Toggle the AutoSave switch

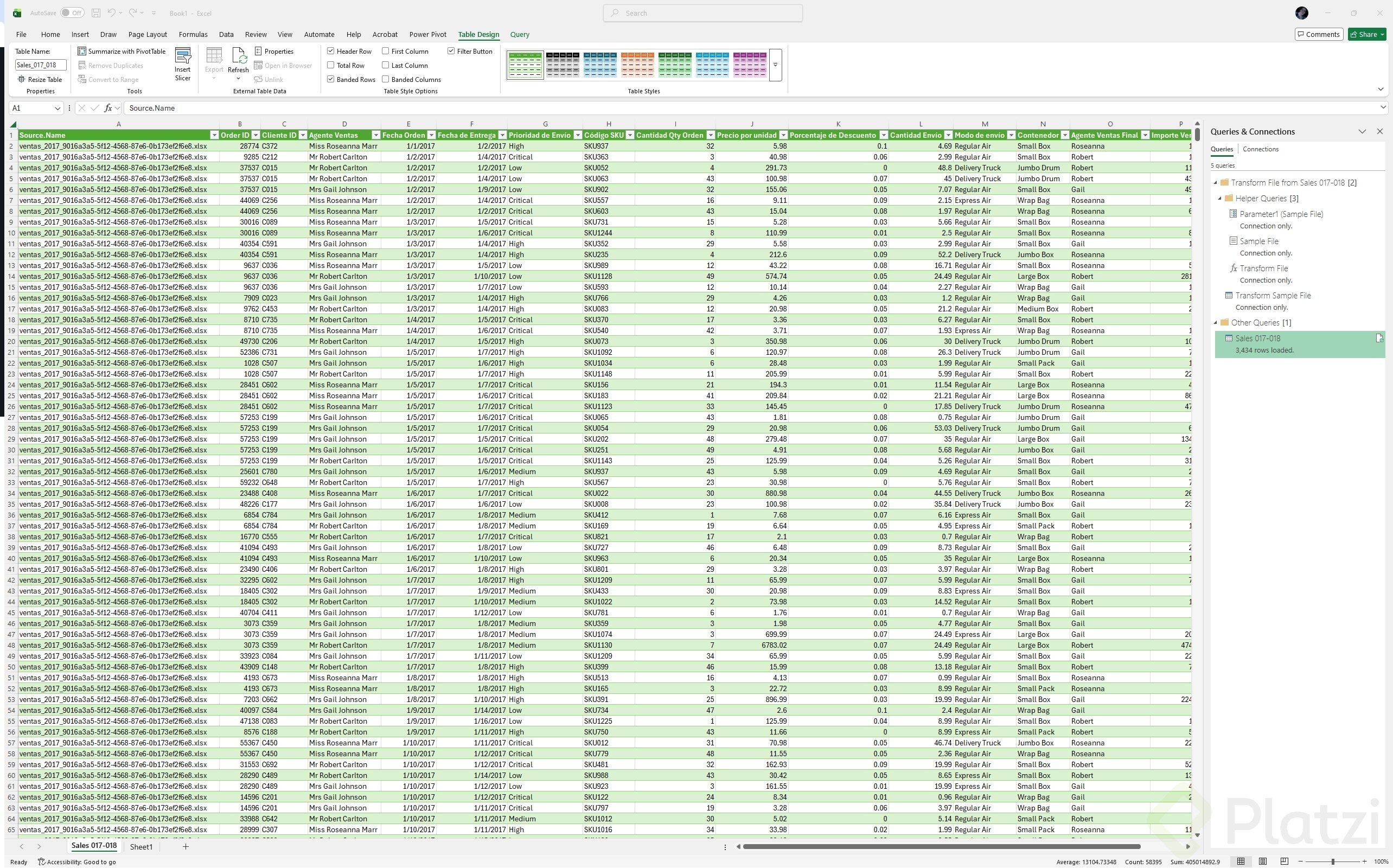[72, 12]
